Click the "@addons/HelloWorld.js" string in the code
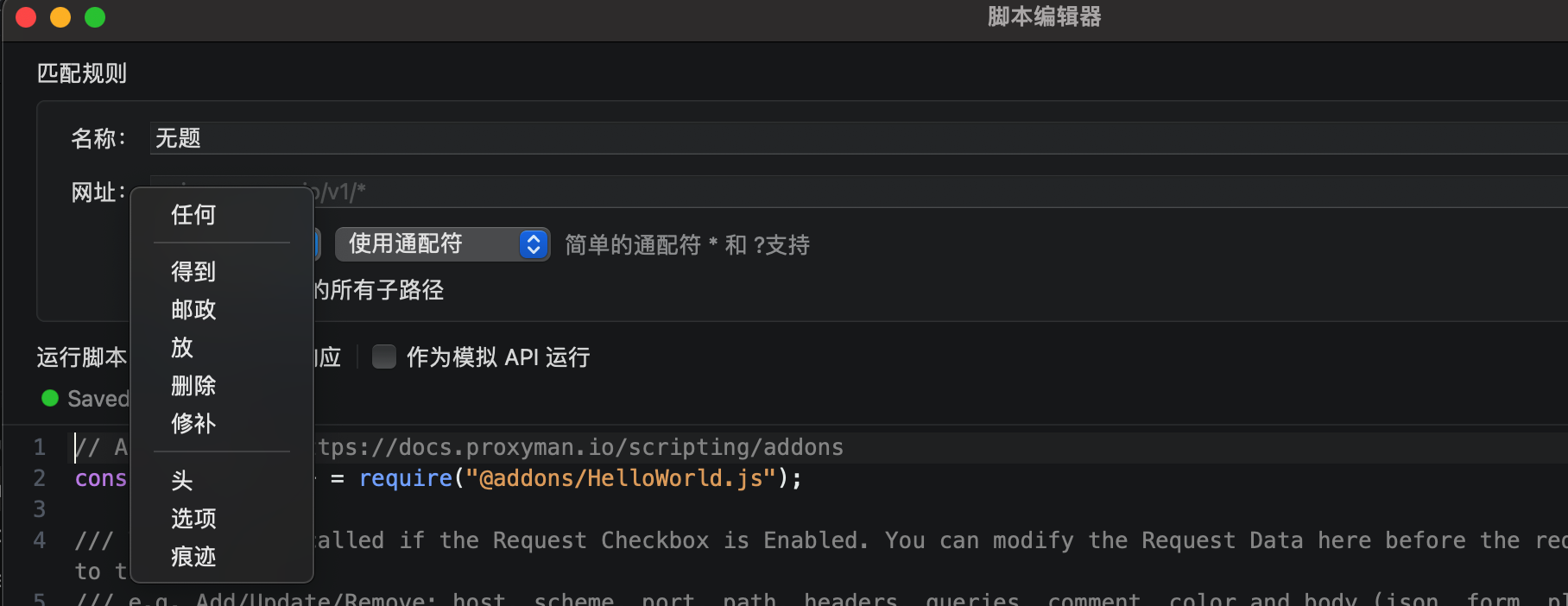This screenshot has width=1568, height=606. [621, 478]
